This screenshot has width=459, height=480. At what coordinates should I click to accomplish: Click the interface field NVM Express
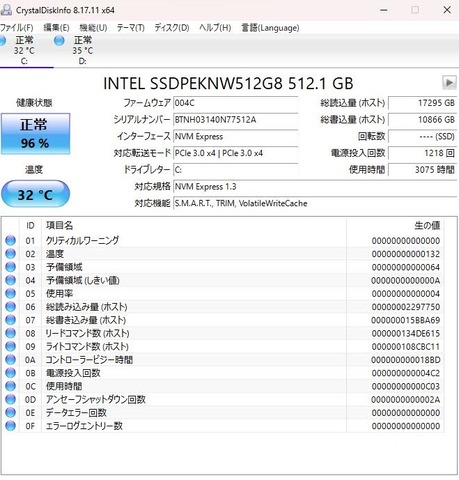235,136
